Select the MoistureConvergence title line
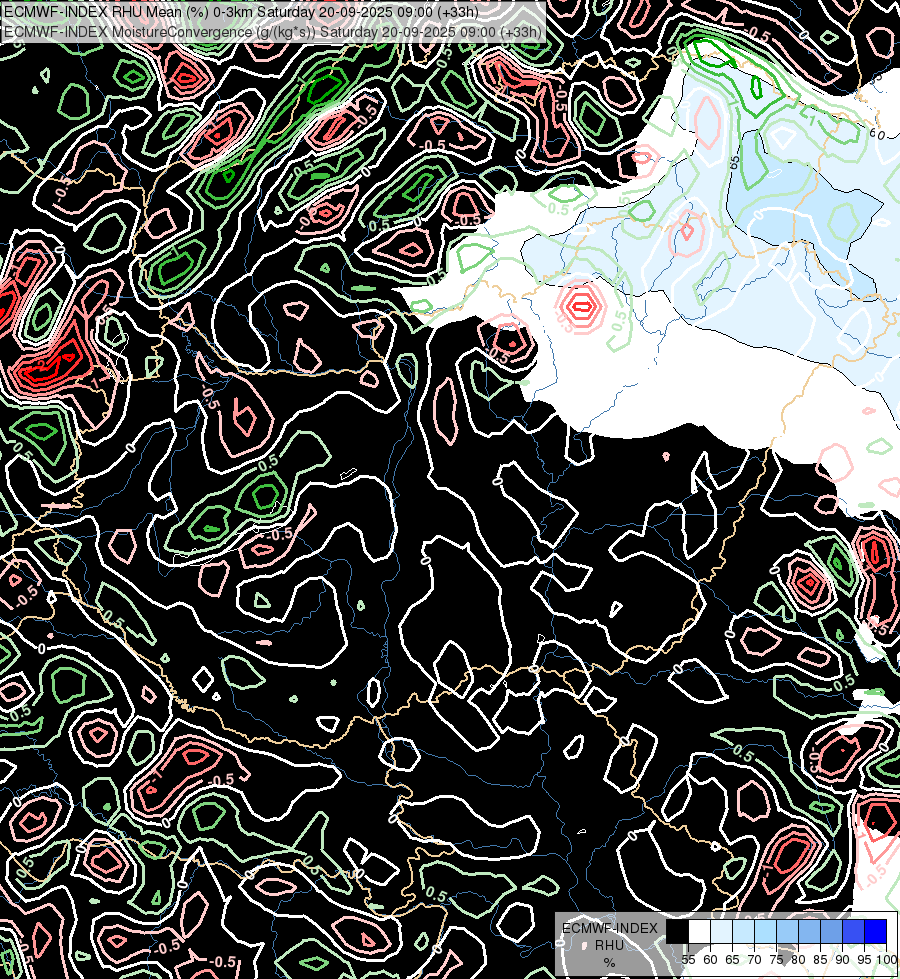The image size is (900, 979). [272, 31]
